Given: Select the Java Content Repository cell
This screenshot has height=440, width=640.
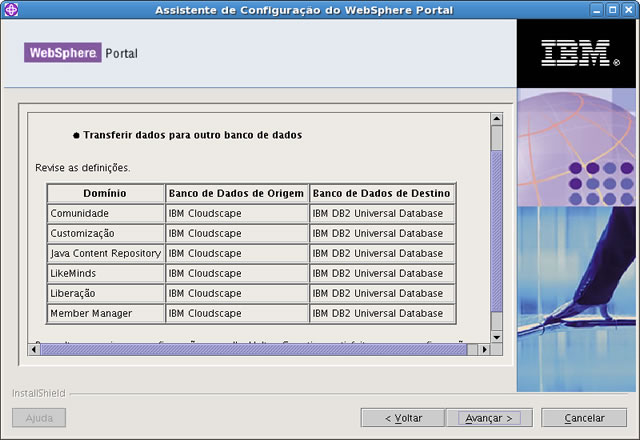Looking at the screenshot, I should click(x=105, y=253).
